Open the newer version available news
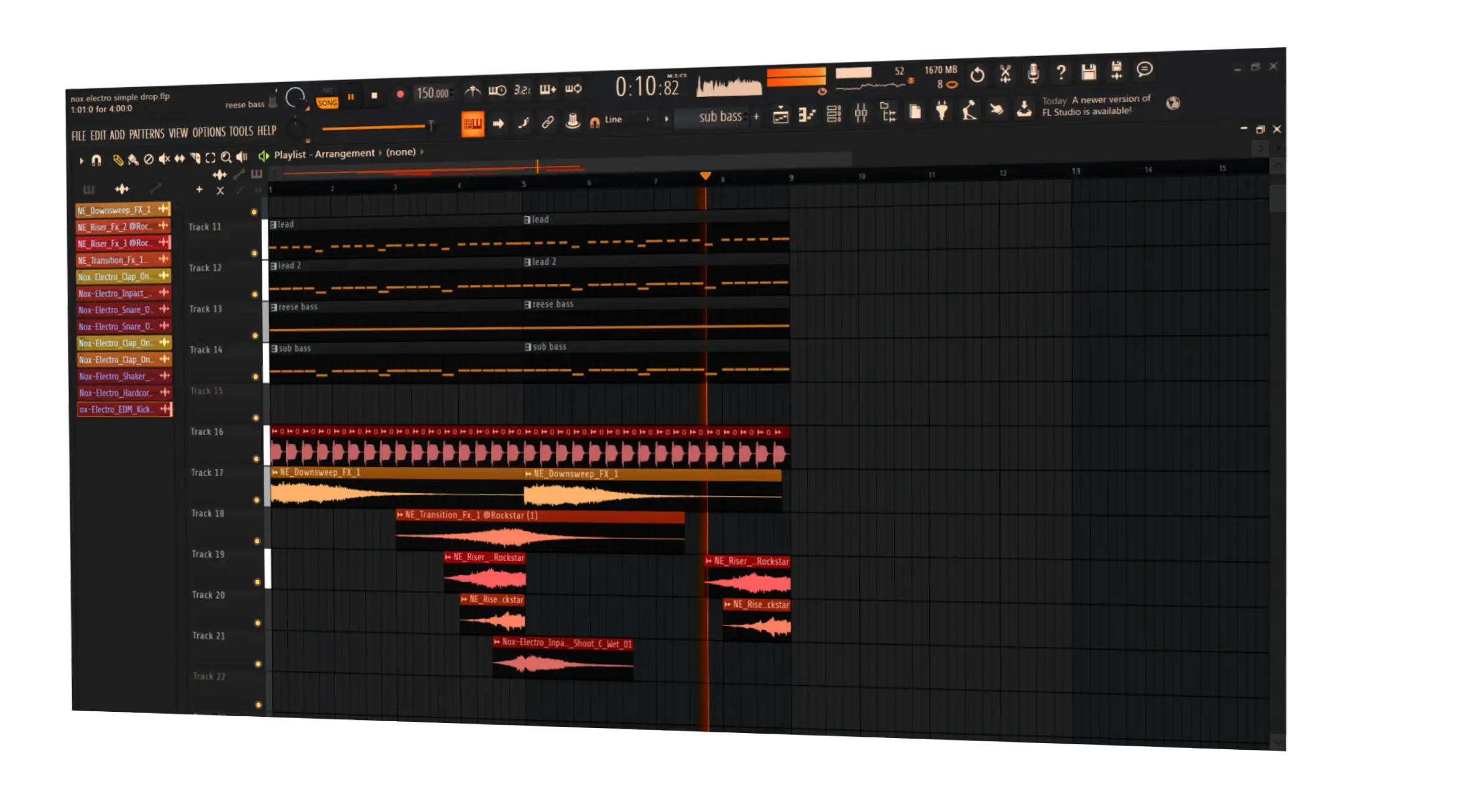The image size is (1465, 812). pos(1096,105)
